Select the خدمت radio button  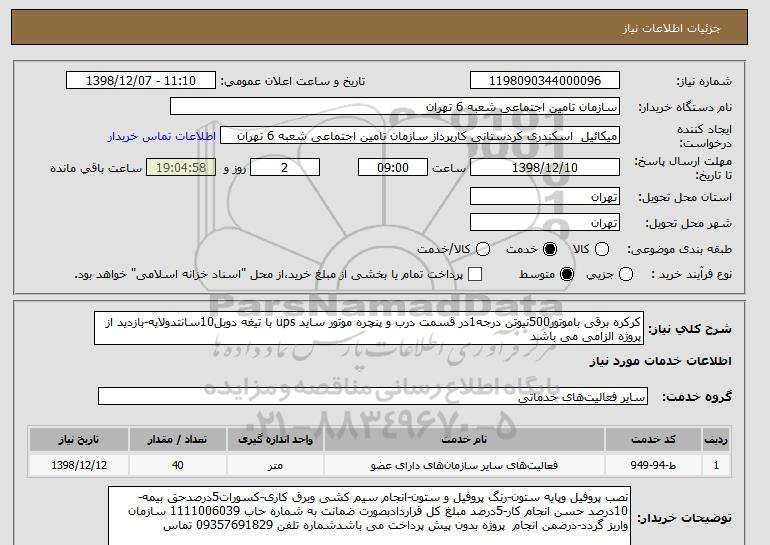tap(550, 249)
